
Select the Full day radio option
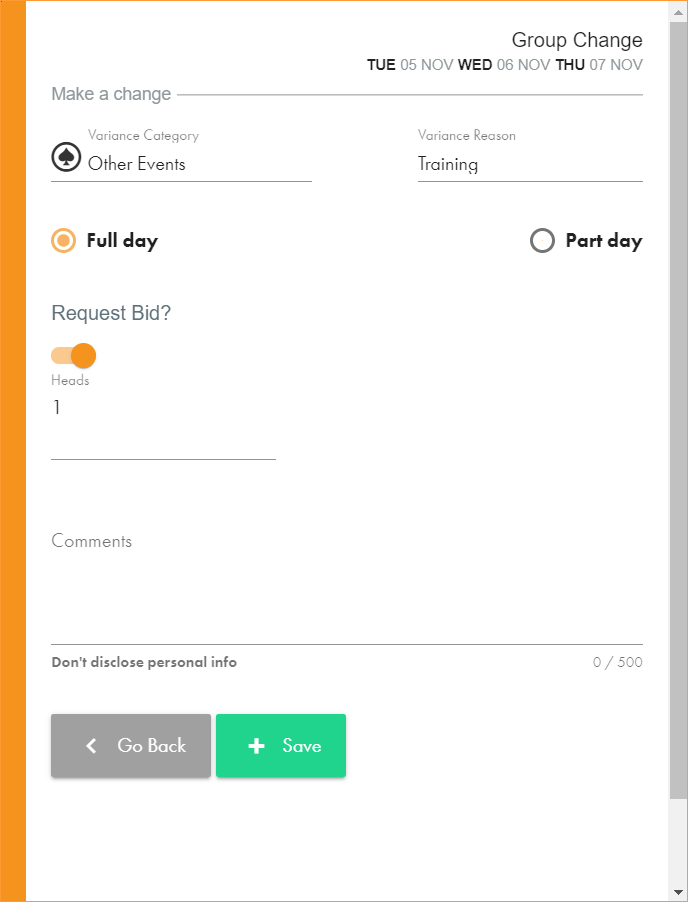pos(64,241)
